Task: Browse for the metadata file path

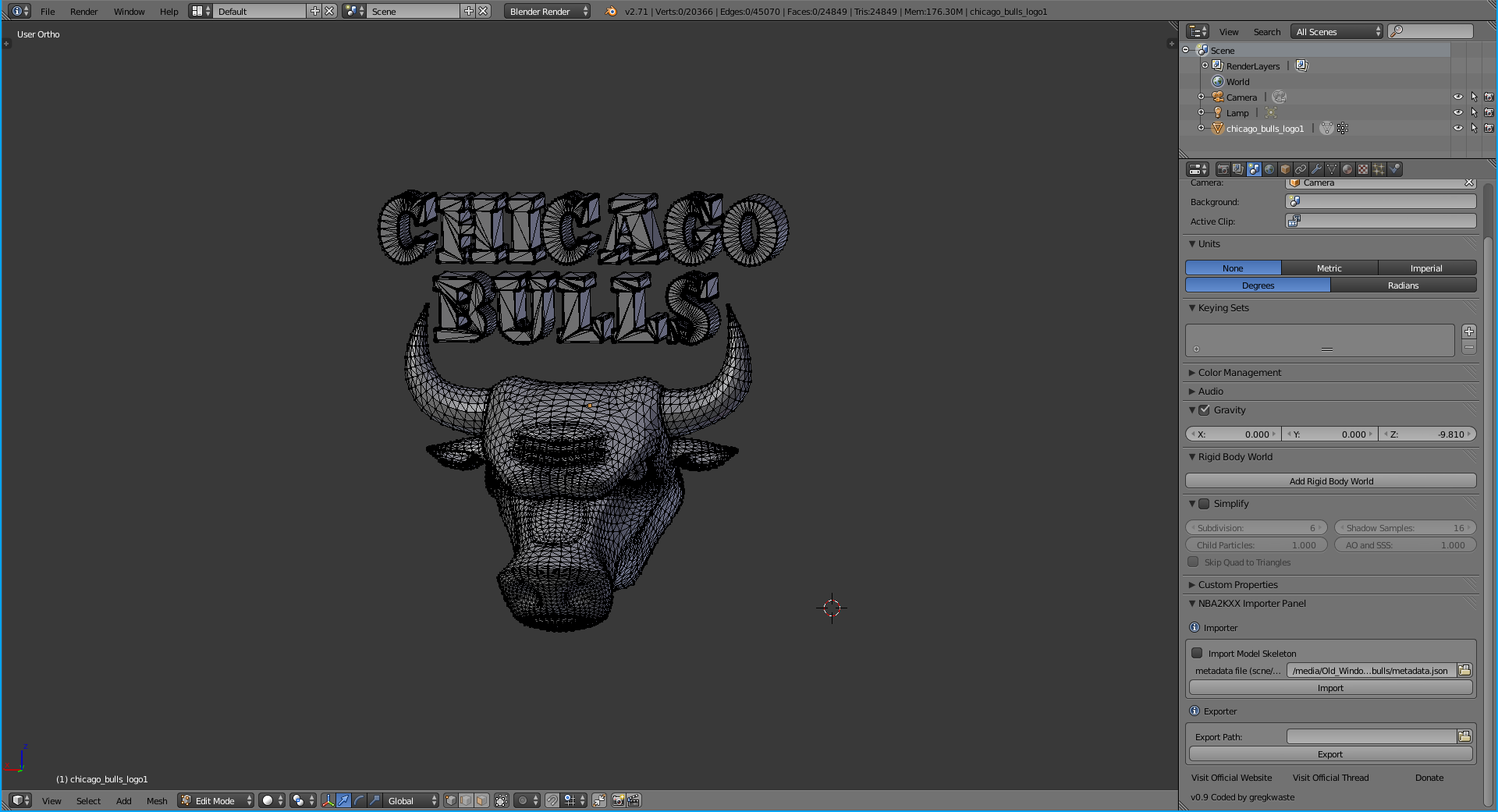Action: [1464, 670]
